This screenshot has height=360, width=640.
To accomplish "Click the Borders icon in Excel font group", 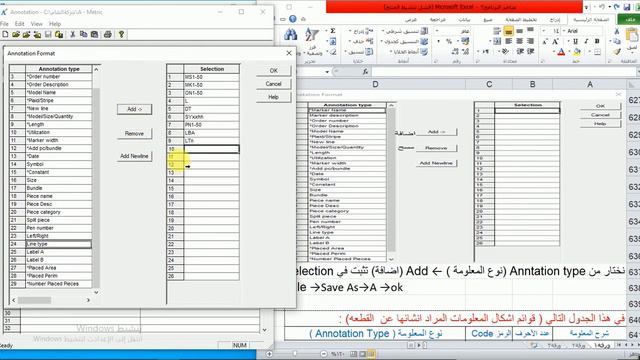I will (x=597, y=52).
